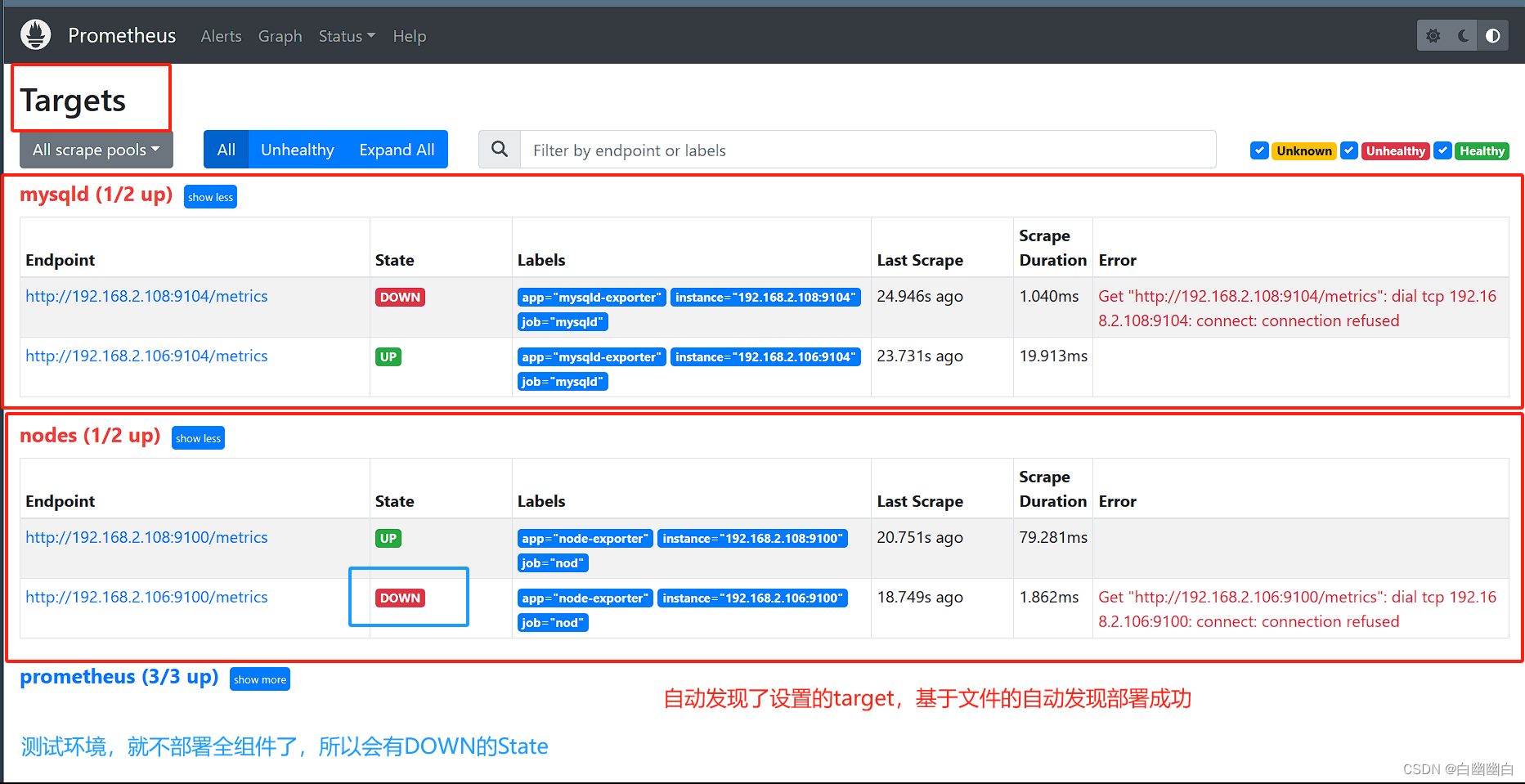Image resolution: width=1525 pixels, height=784 pixels.
Task: Click the nodes (1/2 up) heading
Action: [x=90, y=436]
